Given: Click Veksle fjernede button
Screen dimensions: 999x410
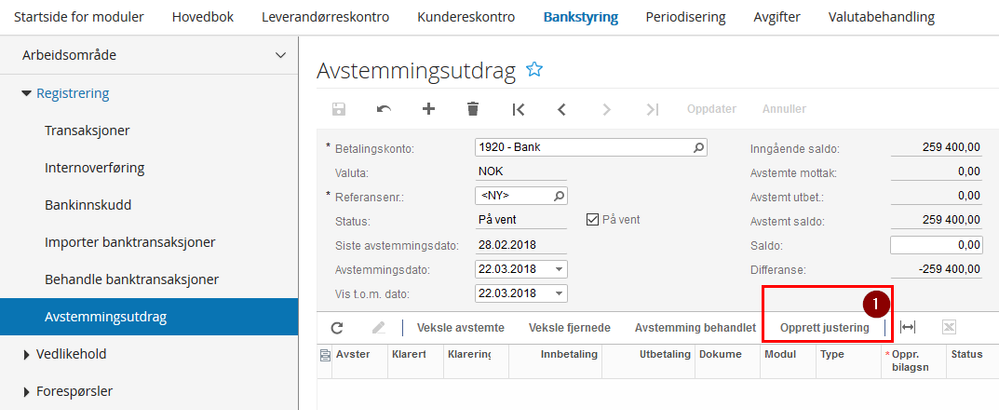Looking at the screenshot, I should click(x=570, y=328).
